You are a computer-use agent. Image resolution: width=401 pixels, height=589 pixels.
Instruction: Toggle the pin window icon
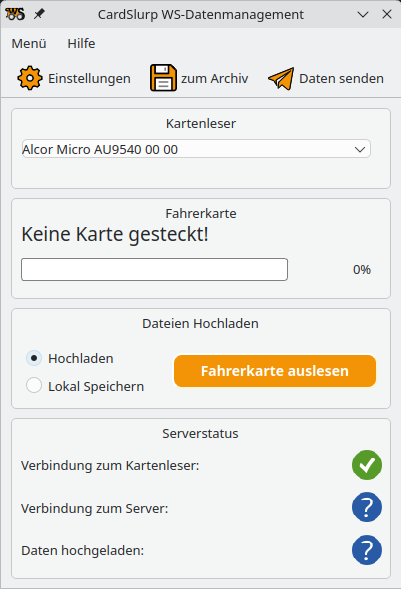point(39,14)
